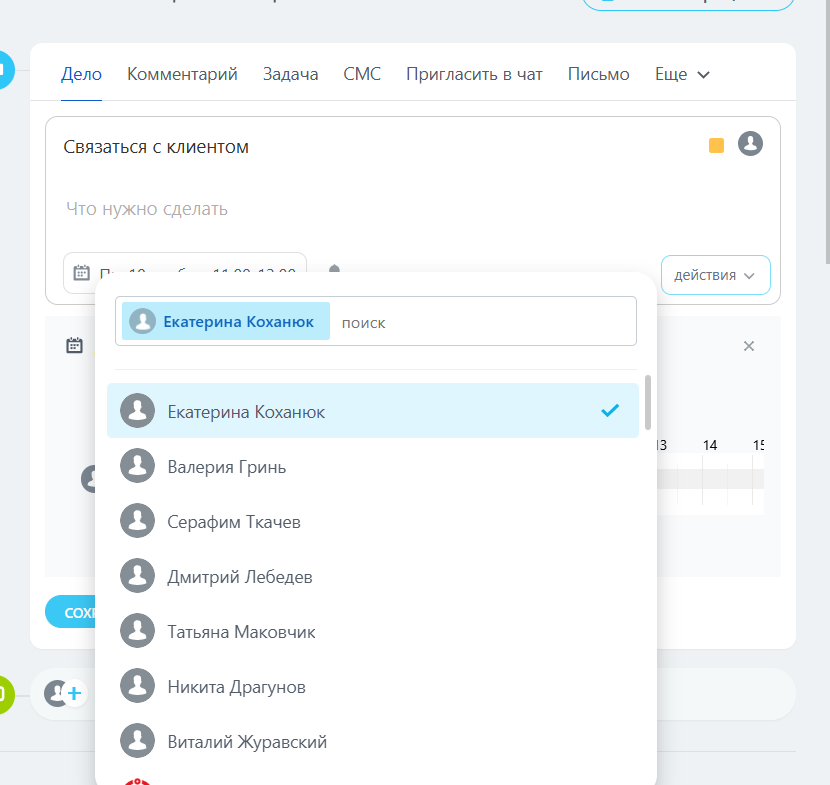Expand the Еще dropdown menu
This screenshot has width=830, height=785.
pos(682,74)
